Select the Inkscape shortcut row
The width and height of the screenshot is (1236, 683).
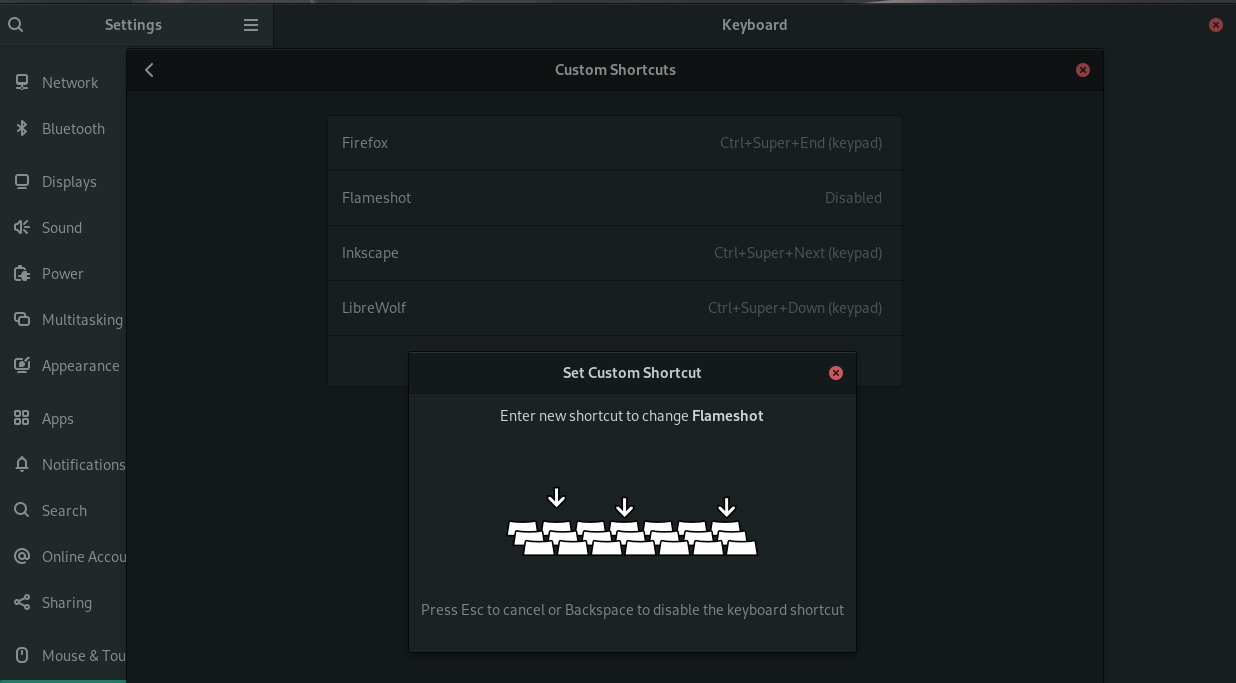(614, 253)
